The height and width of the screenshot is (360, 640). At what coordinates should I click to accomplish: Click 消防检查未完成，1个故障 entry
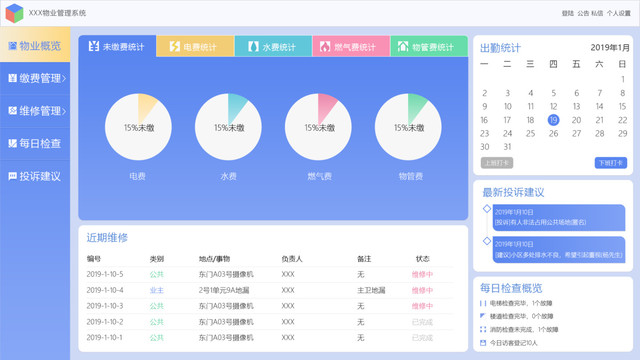[524, 329]
